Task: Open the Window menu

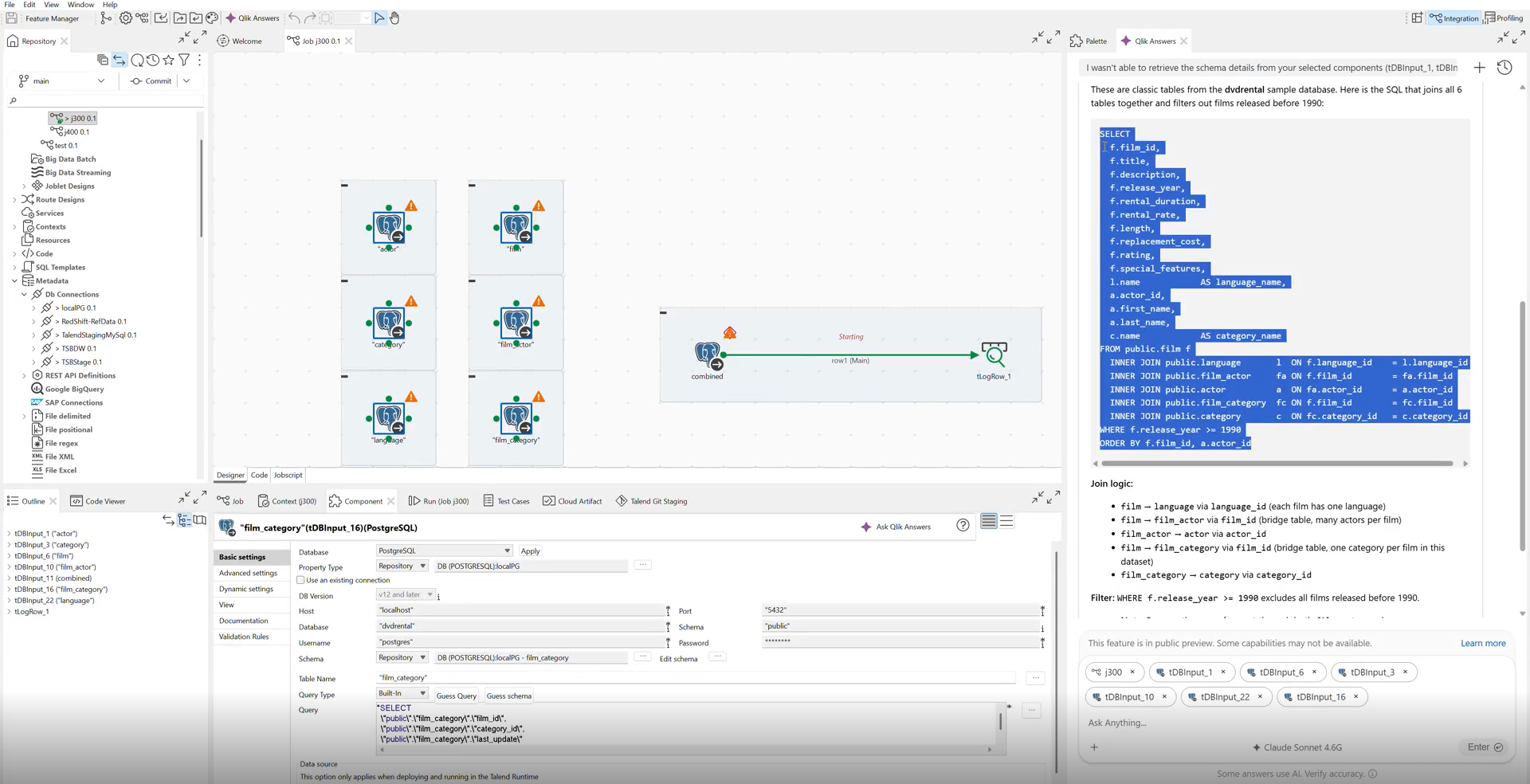Action: click(80, 5)
